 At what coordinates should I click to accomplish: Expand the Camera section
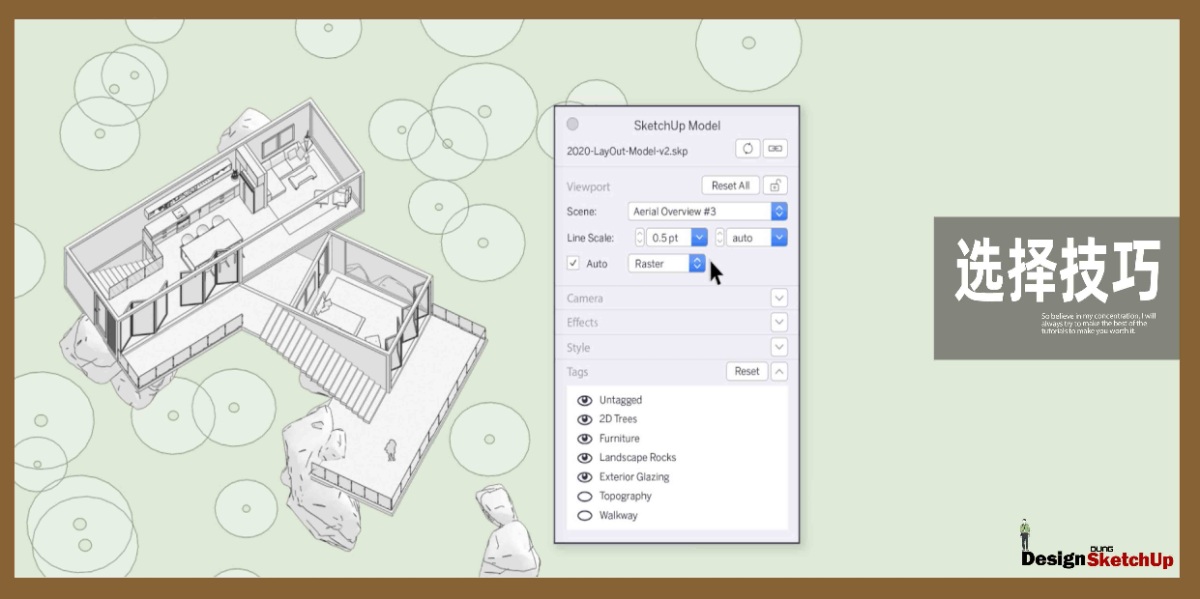pos(779,298)
